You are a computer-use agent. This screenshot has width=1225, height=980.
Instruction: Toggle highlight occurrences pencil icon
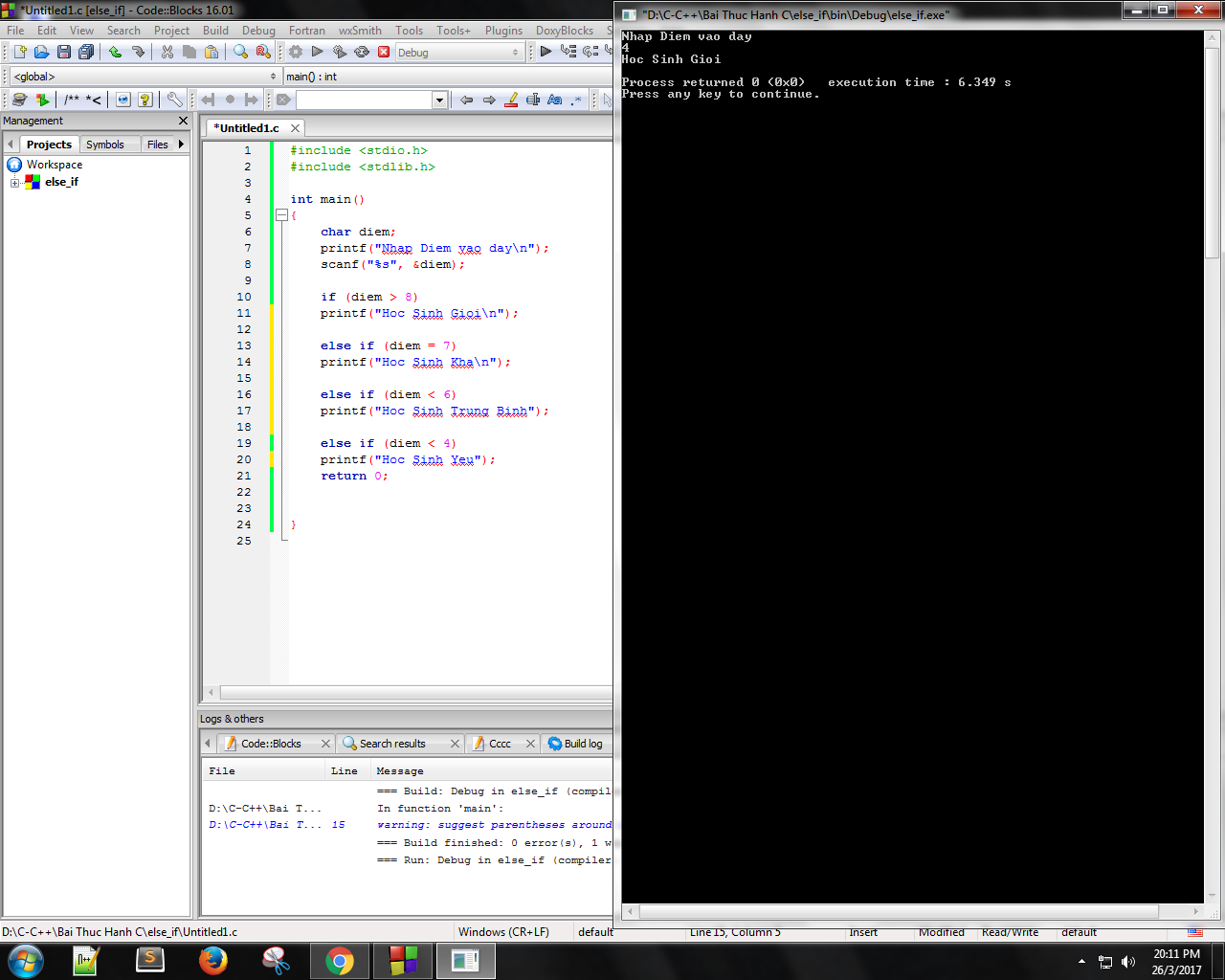pos(511,100)
